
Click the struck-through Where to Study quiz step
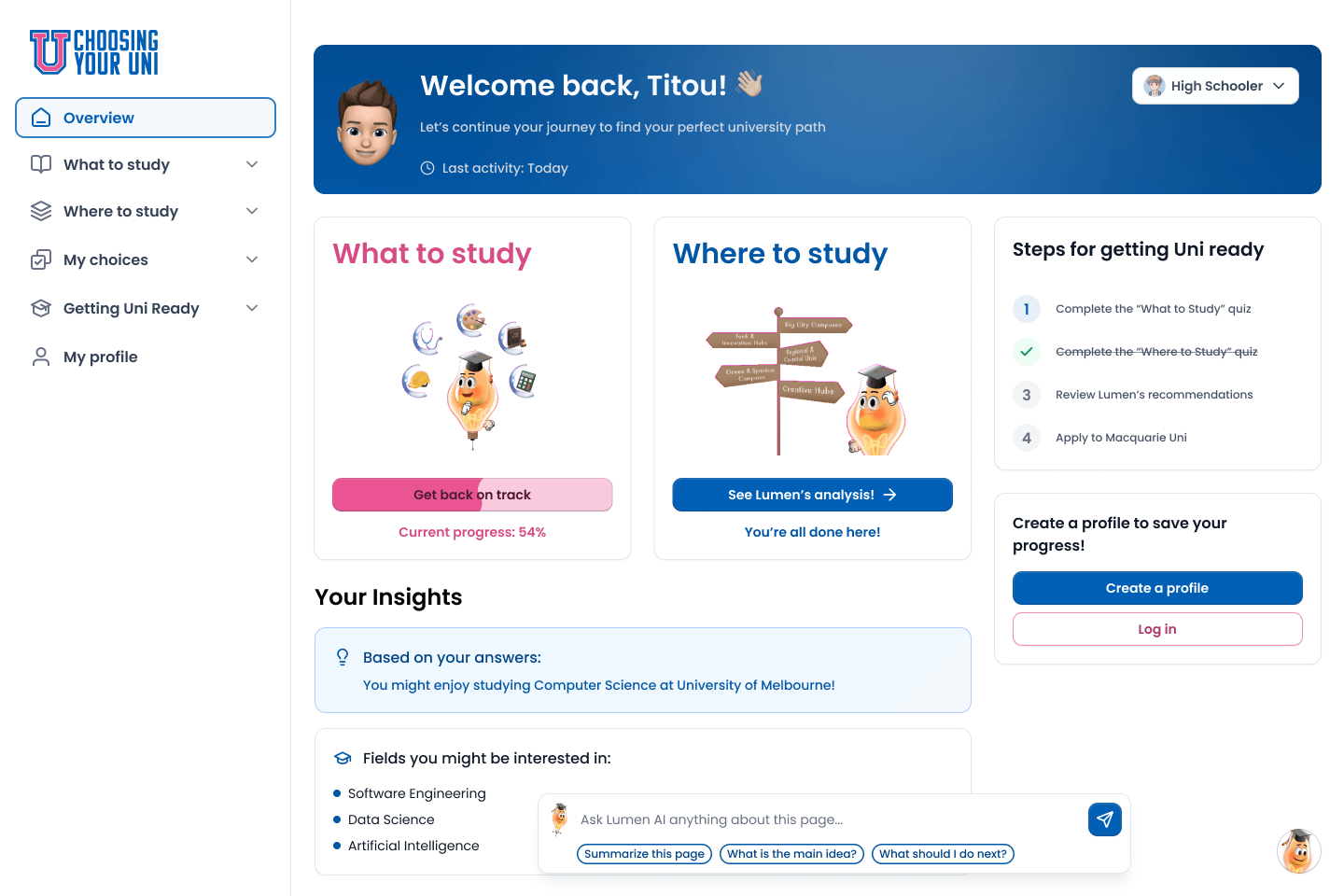1156,352
